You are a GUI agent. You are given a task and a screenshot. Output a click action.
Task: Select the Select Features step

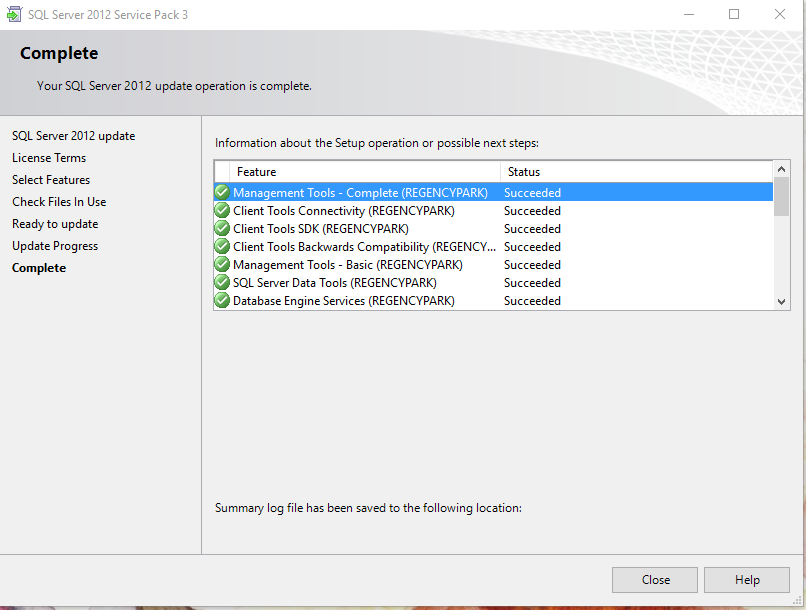click(50, 179)
